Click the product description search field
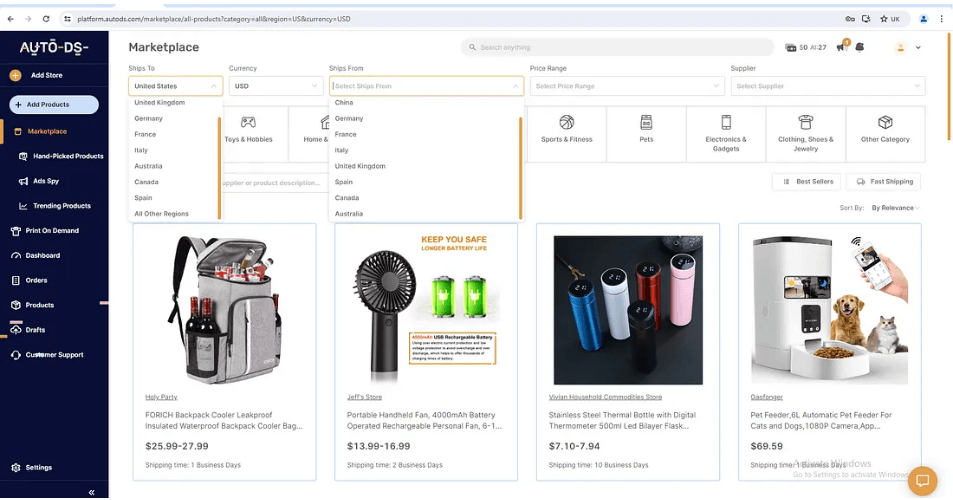 click(271, 183)
